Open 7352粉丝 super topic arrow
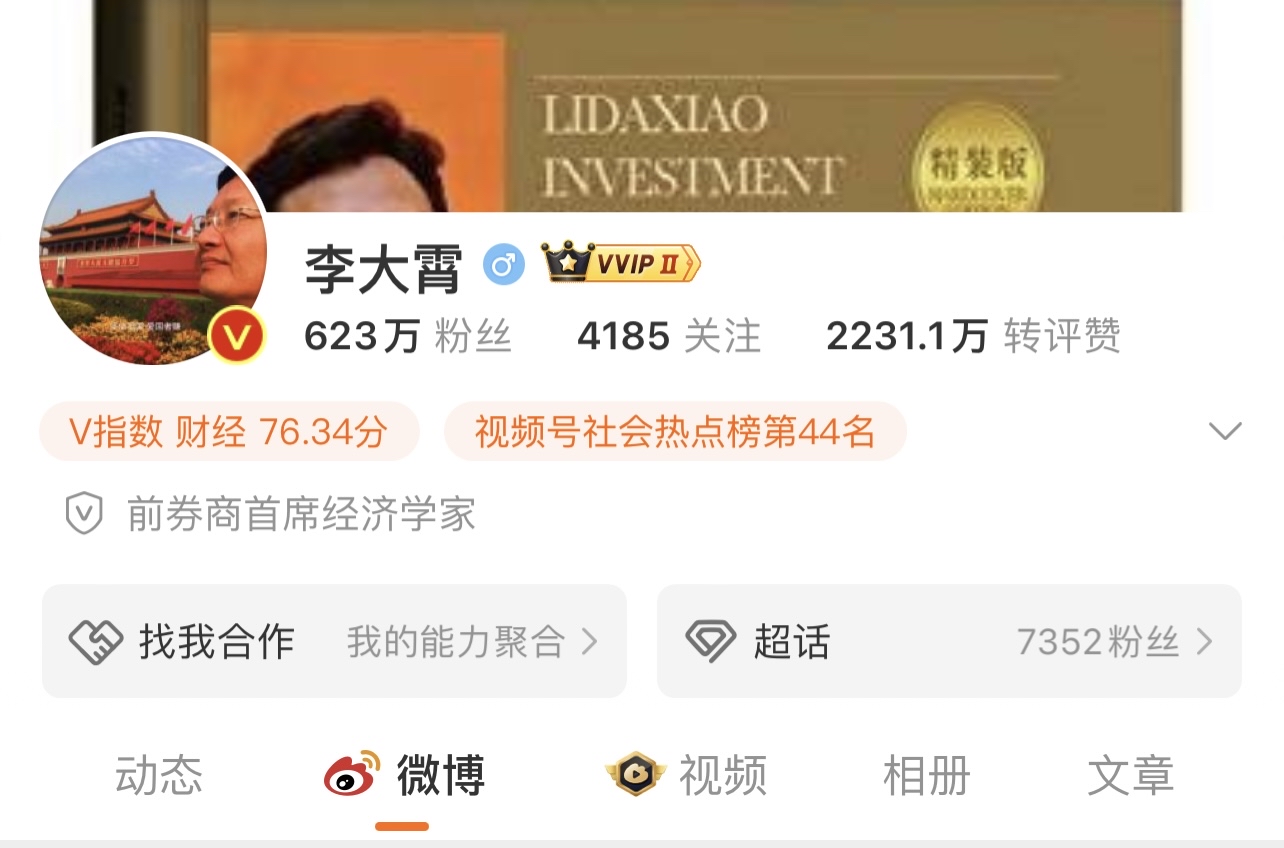 (1204, 641)
